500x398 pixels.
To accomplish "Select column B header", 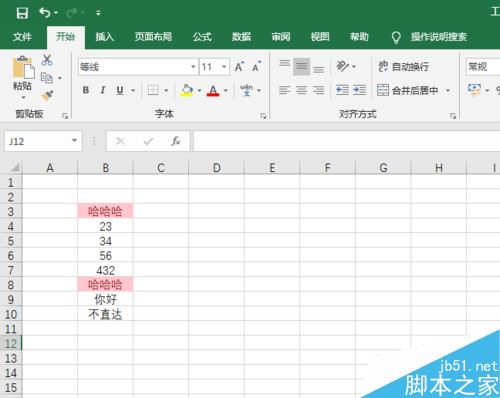I will (x=105, y=167).
